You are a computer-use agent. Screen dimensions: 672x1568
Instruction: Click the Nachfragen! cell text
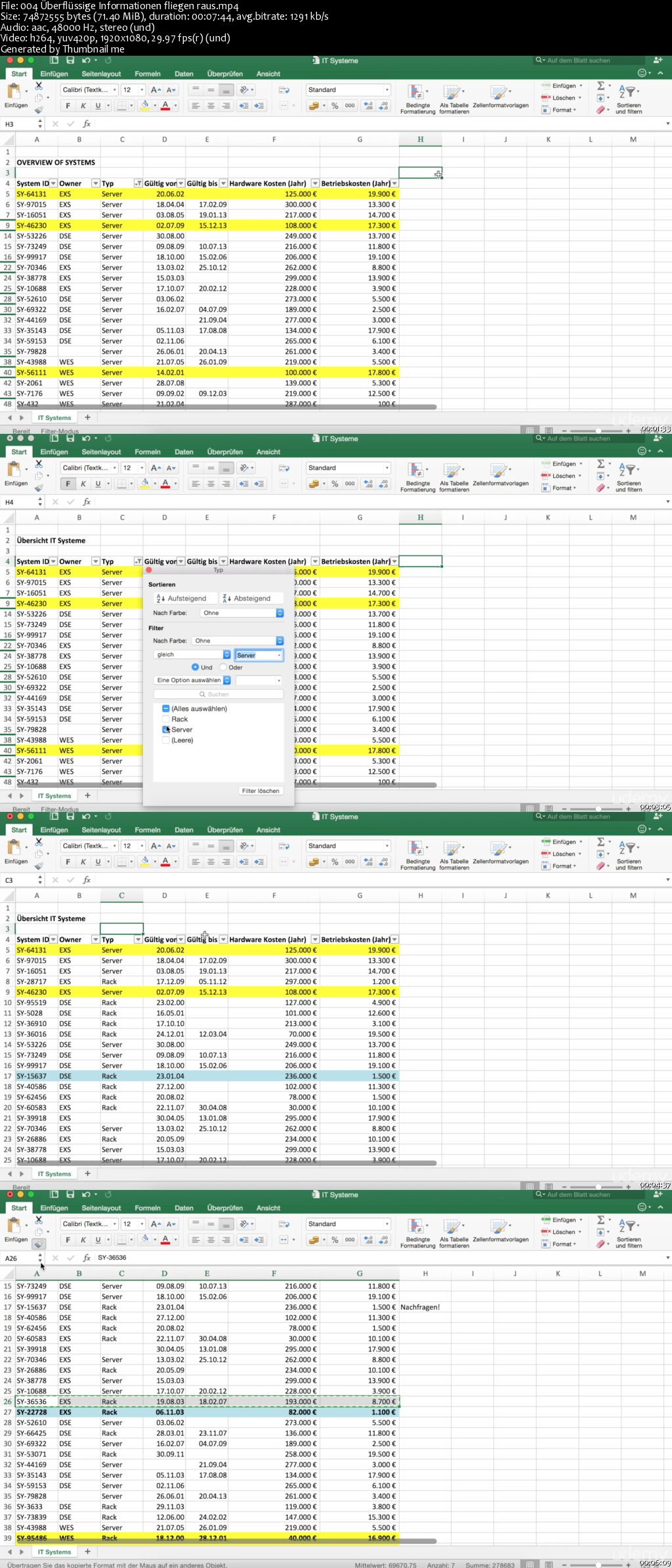coord(420,1307)
